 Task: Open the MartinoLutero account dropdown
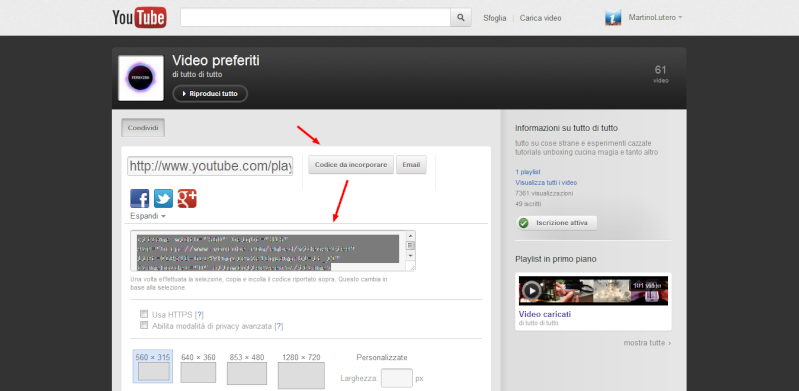(655, 18)
